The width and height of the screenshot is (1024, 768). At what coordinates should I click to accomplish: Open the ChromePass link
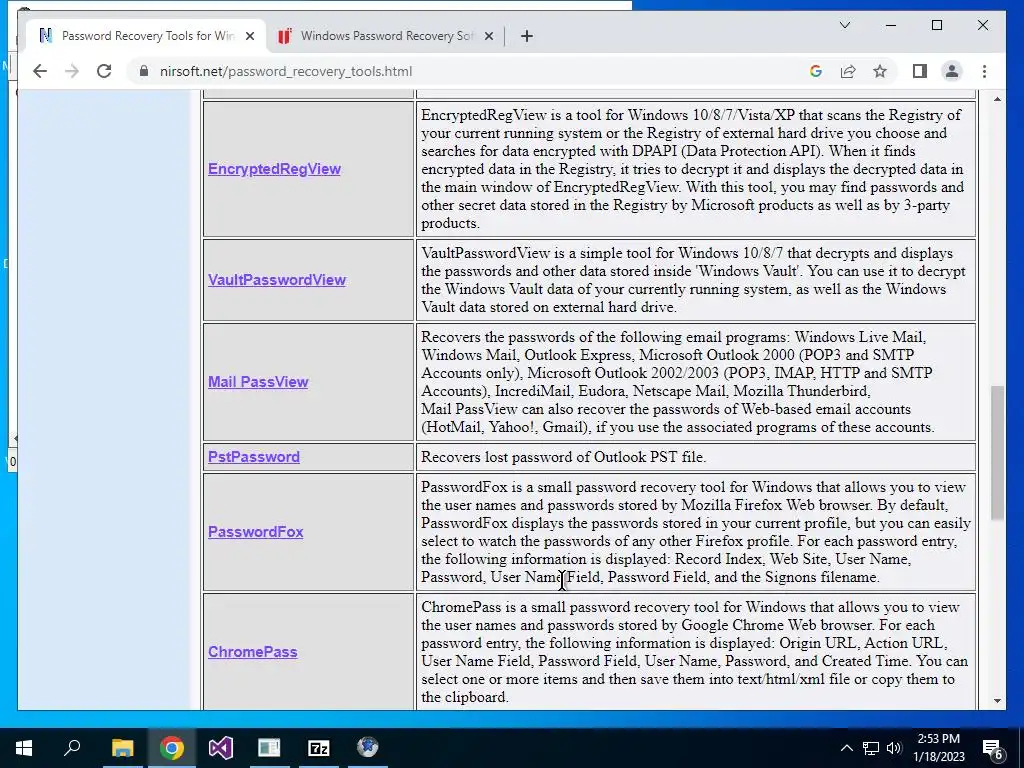[x=252, y=652]
